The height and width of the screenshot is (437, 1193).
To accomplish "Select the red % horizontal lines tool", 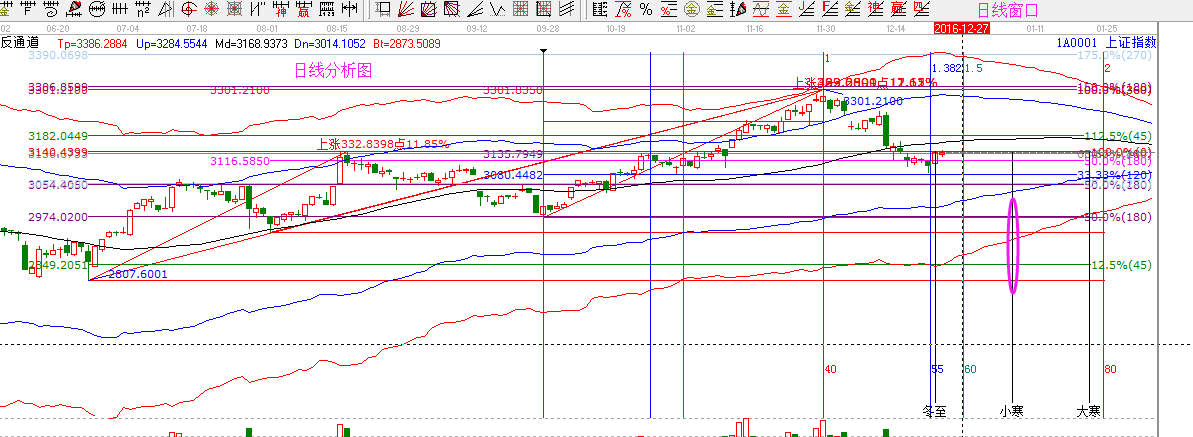I will click(x=669, y=9).
